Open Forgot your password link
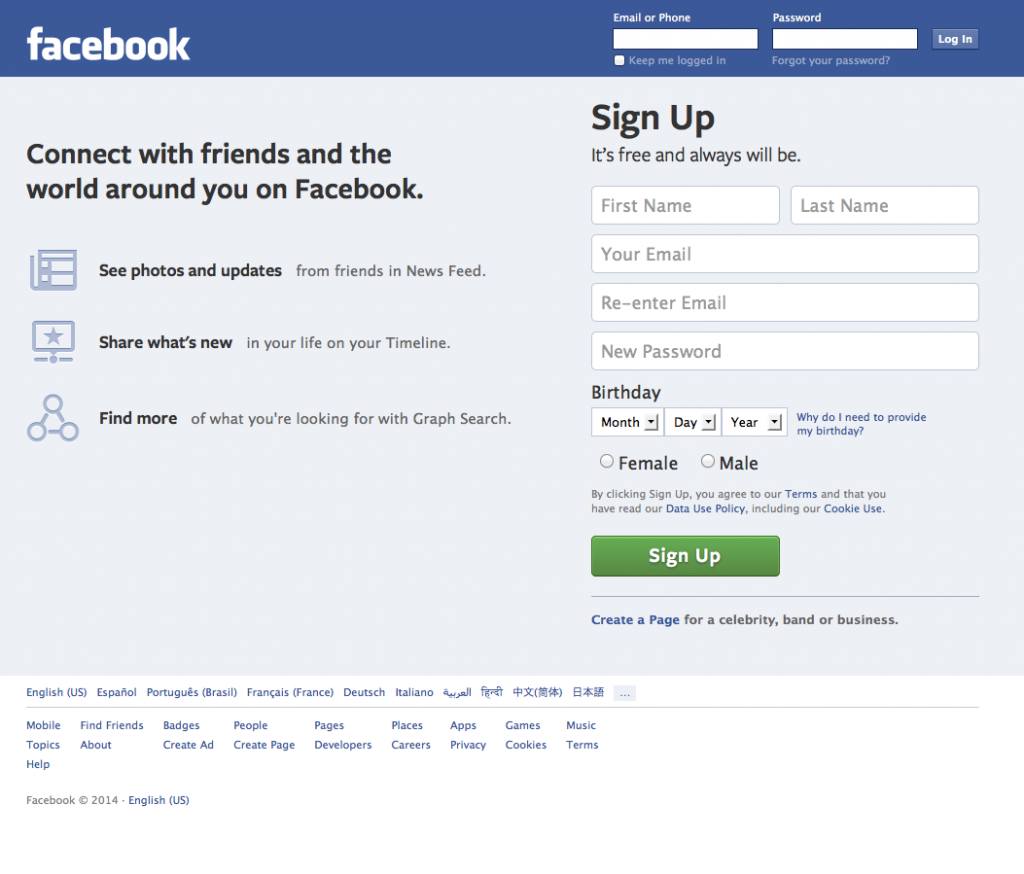1024x874 pixels. click(831, 61)
